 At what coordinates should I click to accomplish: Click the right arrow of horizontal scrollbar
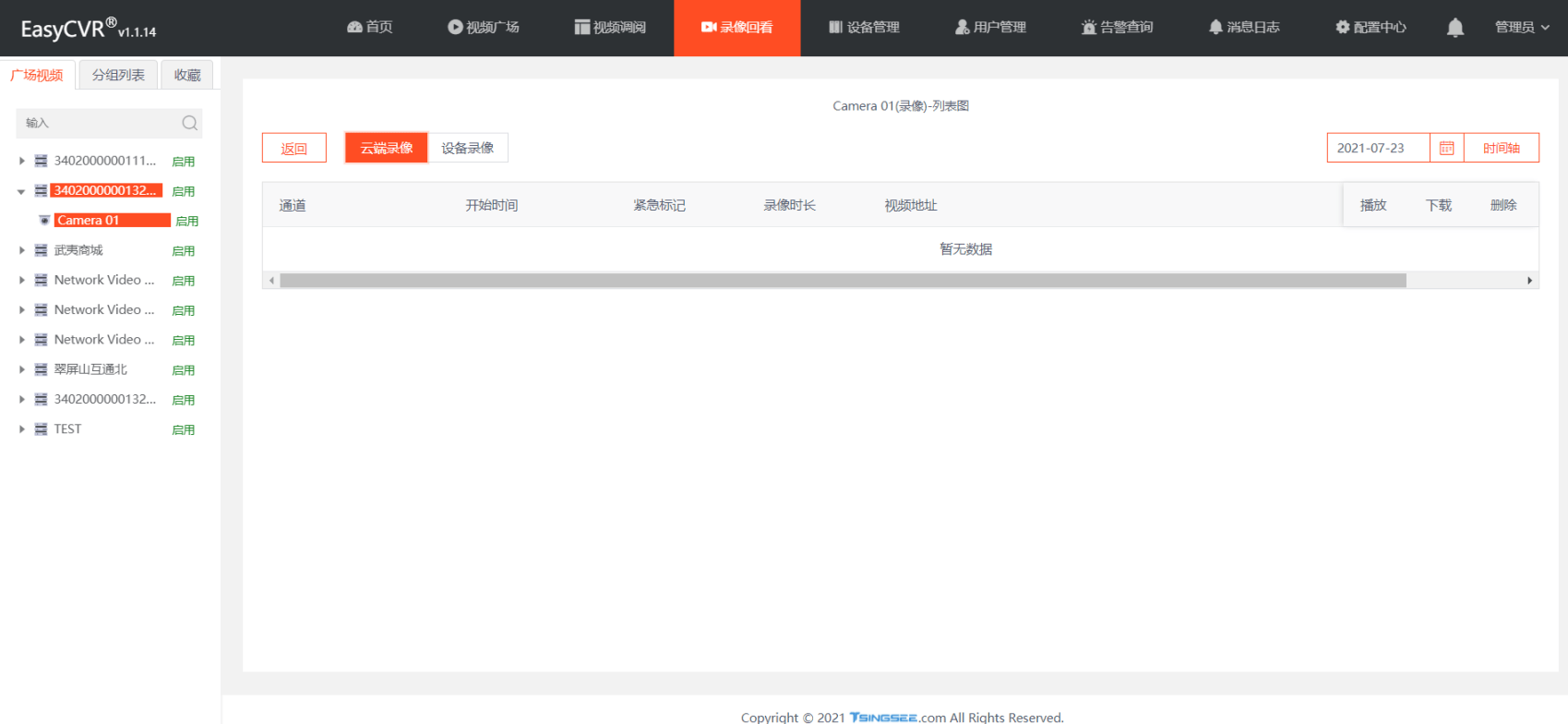coord(1529,281)
